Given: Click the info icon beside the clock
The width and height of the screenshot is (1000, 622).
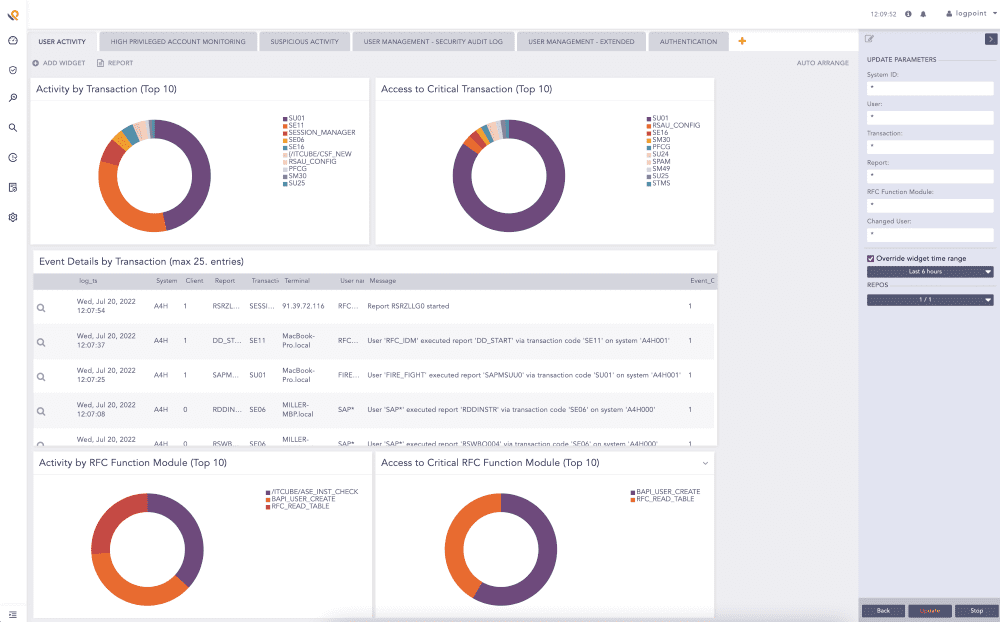Looking at the screenshot, I should (908, 14).
